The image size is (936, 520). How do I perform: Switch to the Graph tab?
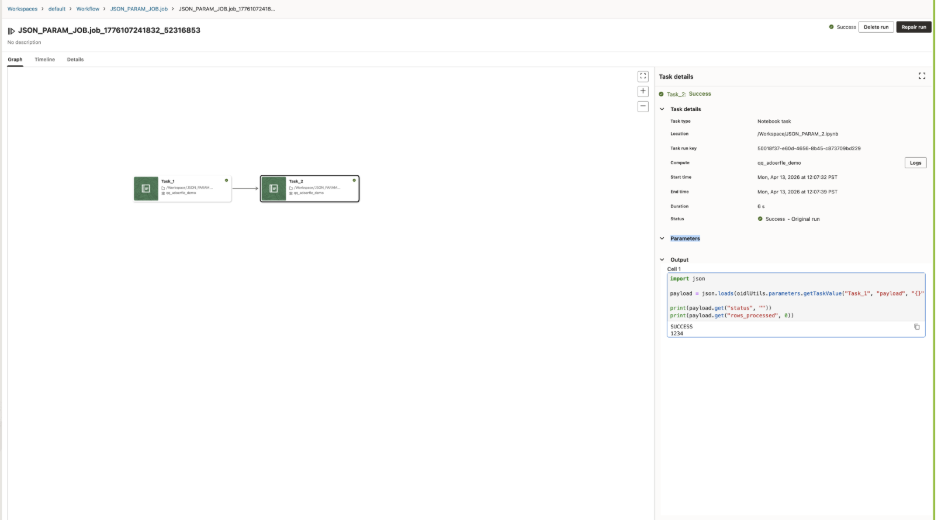[x=15, y=60]
